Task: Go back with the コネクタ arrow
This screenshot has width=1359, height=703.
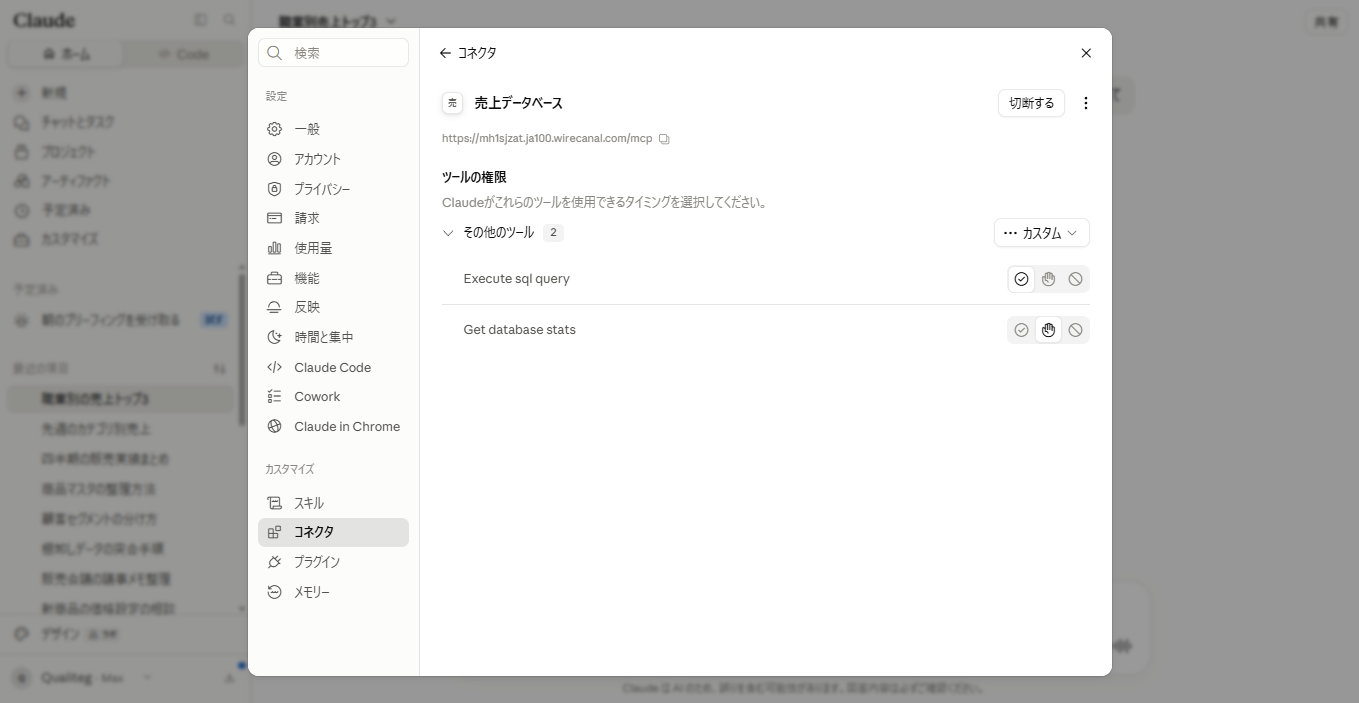Action: 446,53
